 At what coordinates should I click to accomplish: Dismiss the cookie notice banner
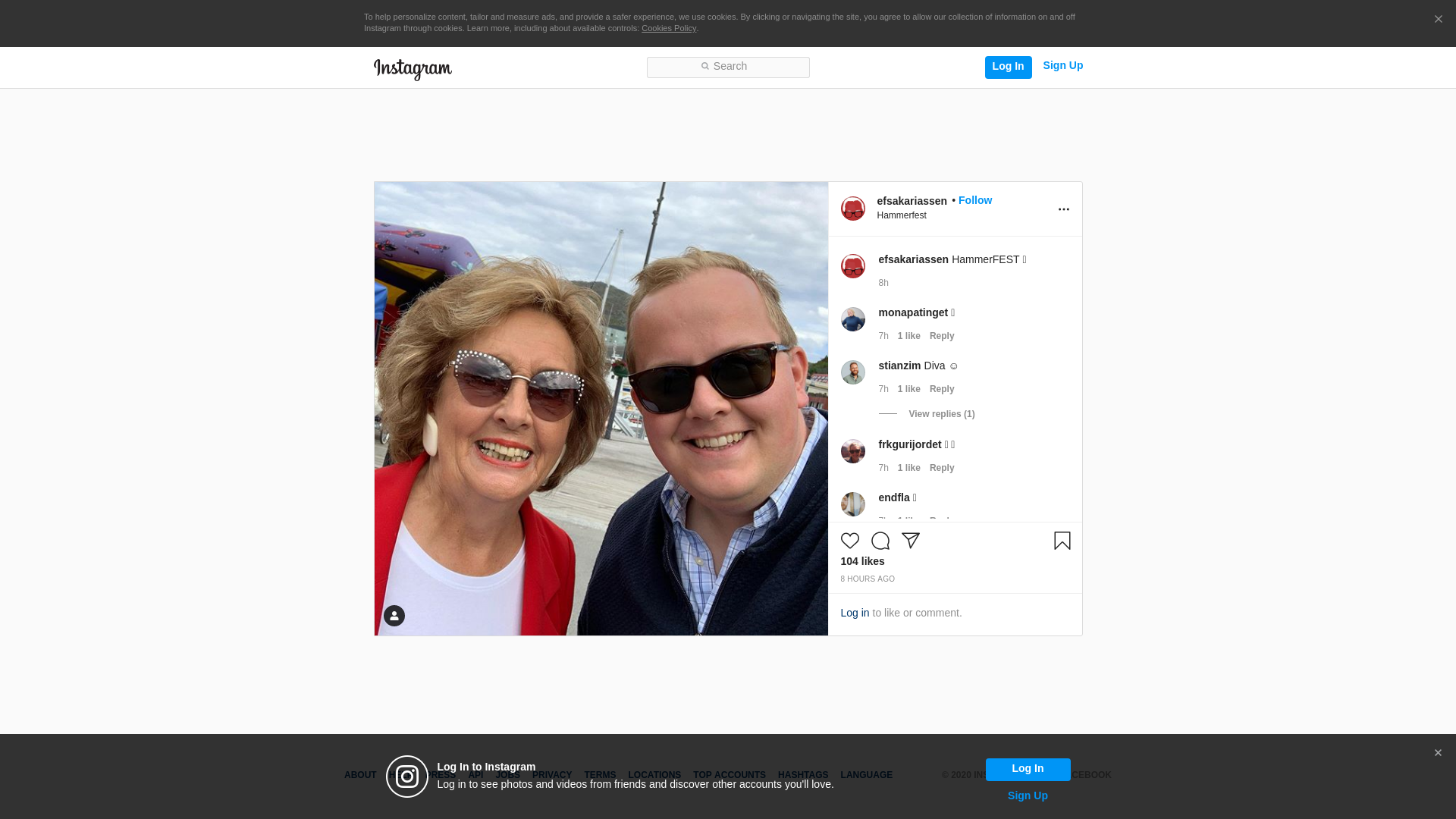pyautogui.click(x=1438, y=20)
